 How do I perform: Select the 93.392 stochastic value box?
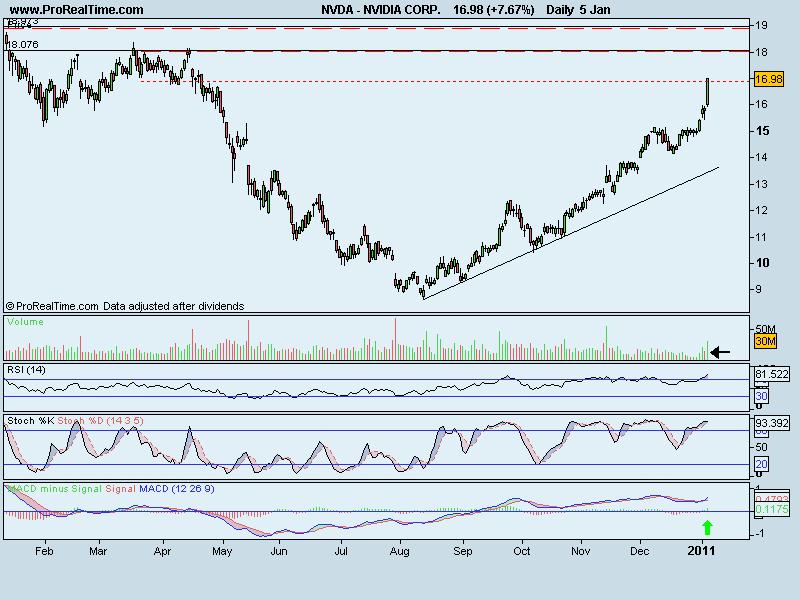(x=772, y=423)
